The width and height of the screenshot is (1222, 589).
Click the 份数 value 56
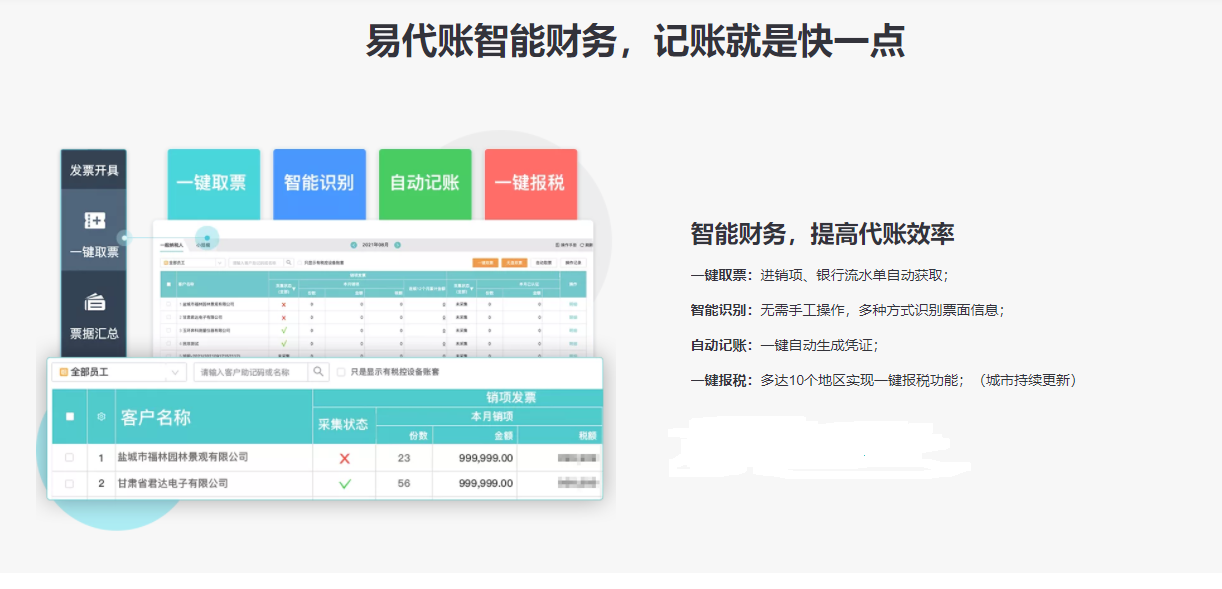point(404,483)
